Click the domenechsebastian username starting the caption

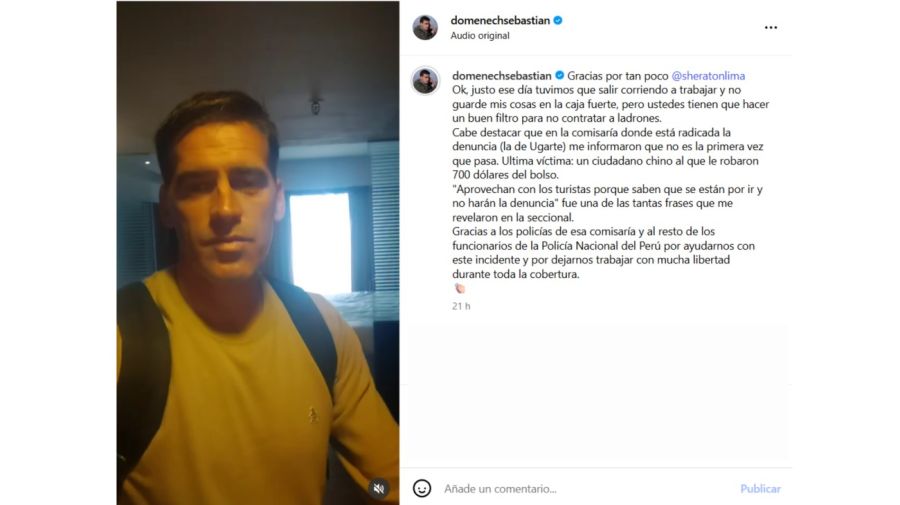(502, 76)
